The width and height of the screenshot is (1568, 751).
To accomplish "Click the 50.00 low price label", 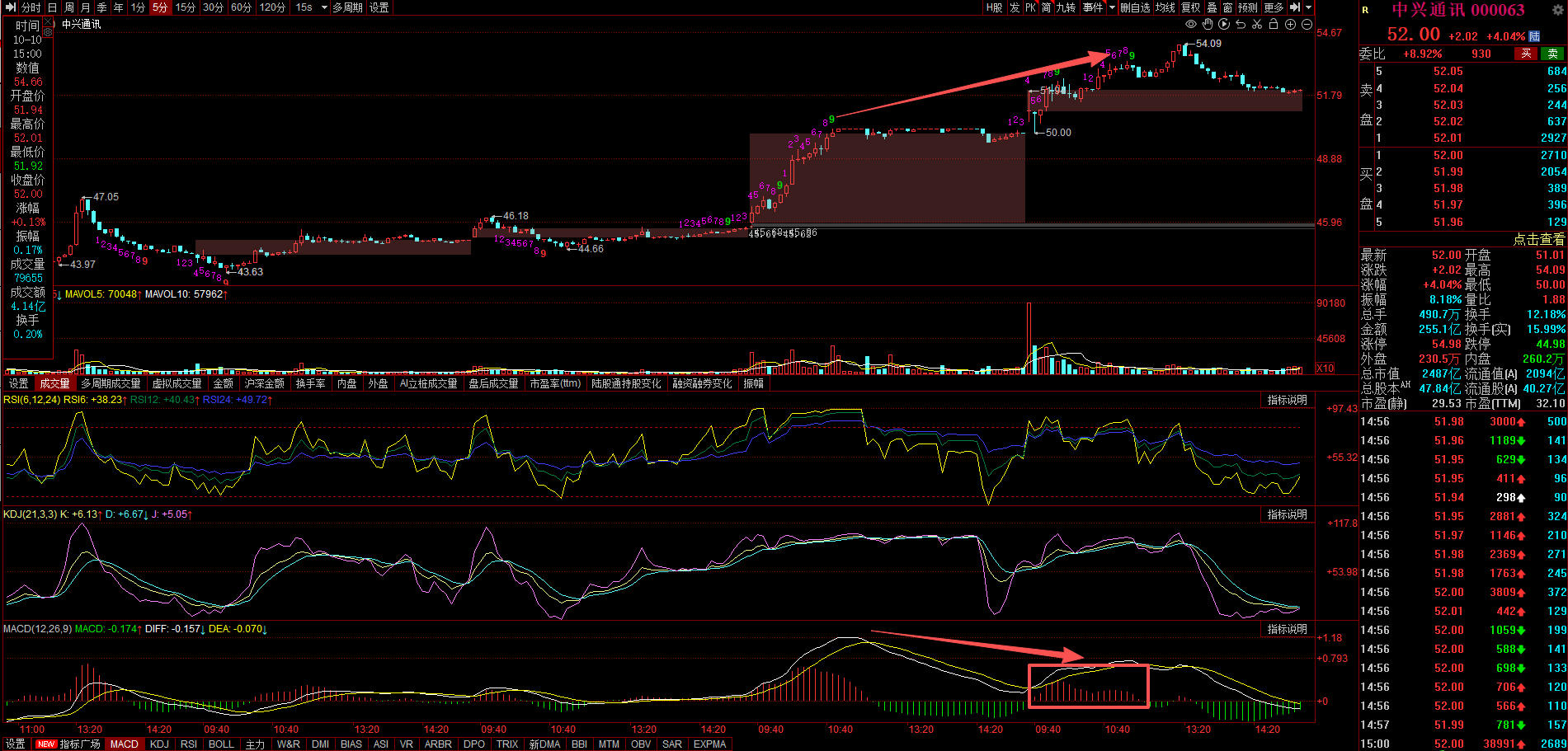I will [1058, 132].
